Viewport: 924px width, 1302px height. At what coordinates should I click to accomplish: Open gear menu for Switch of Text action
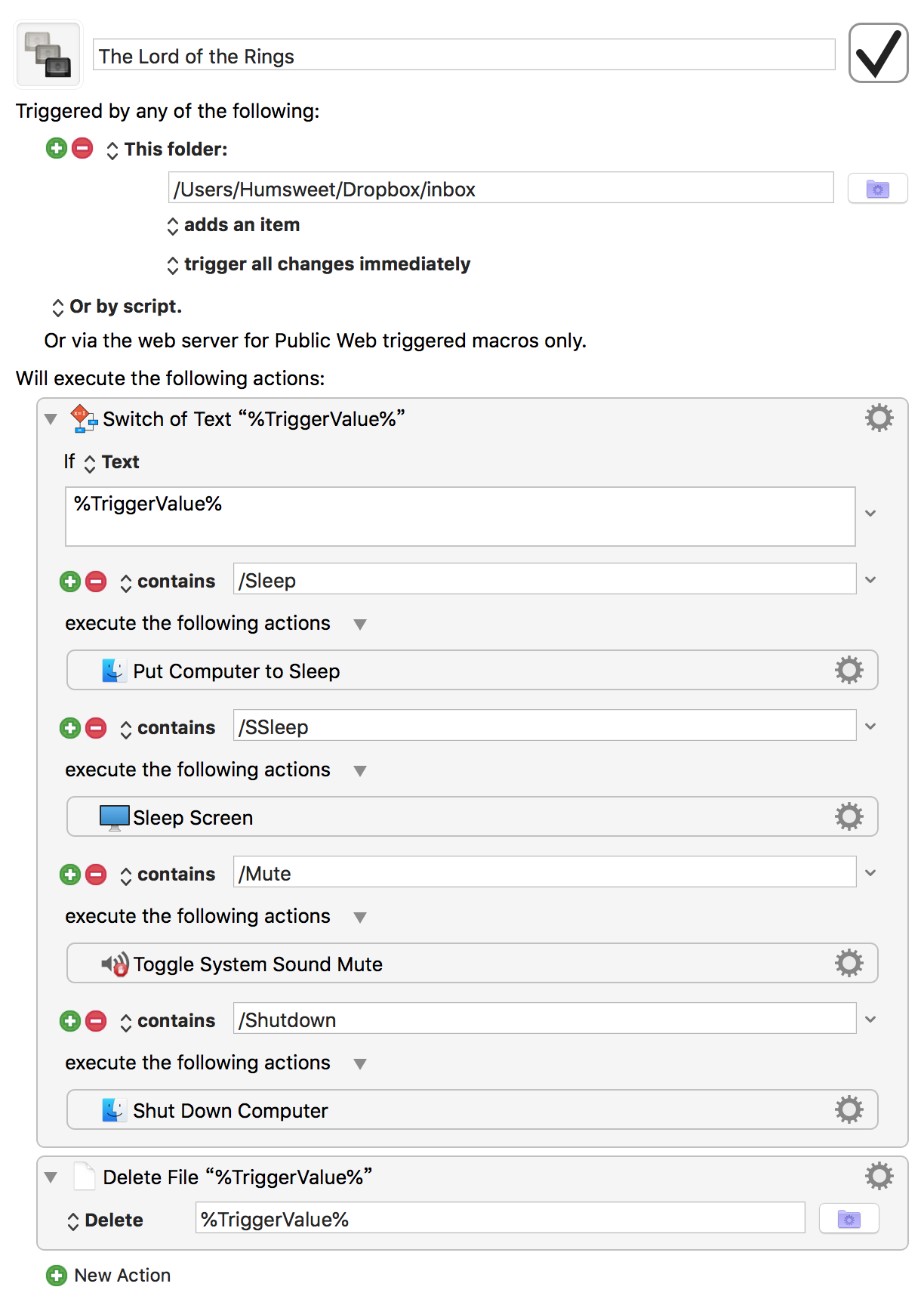[x=879, y=418]
